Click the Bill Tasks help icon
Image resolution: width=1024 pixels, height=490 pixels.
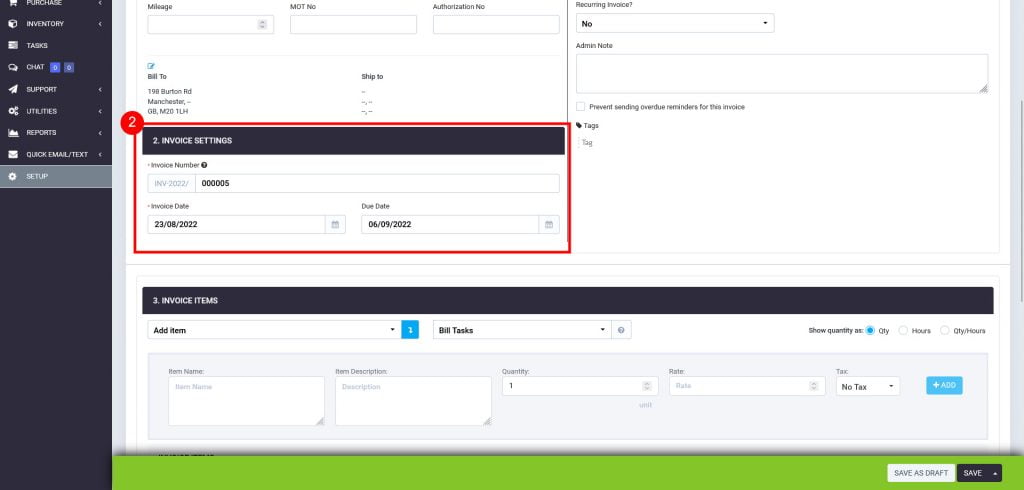pos(621,330)
